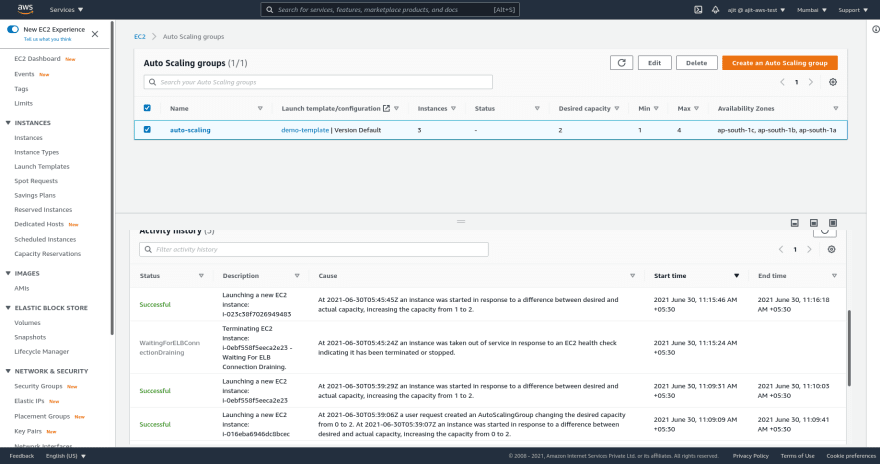Open the Services dropdown menu
880x464 pixels.
point(66,10)
